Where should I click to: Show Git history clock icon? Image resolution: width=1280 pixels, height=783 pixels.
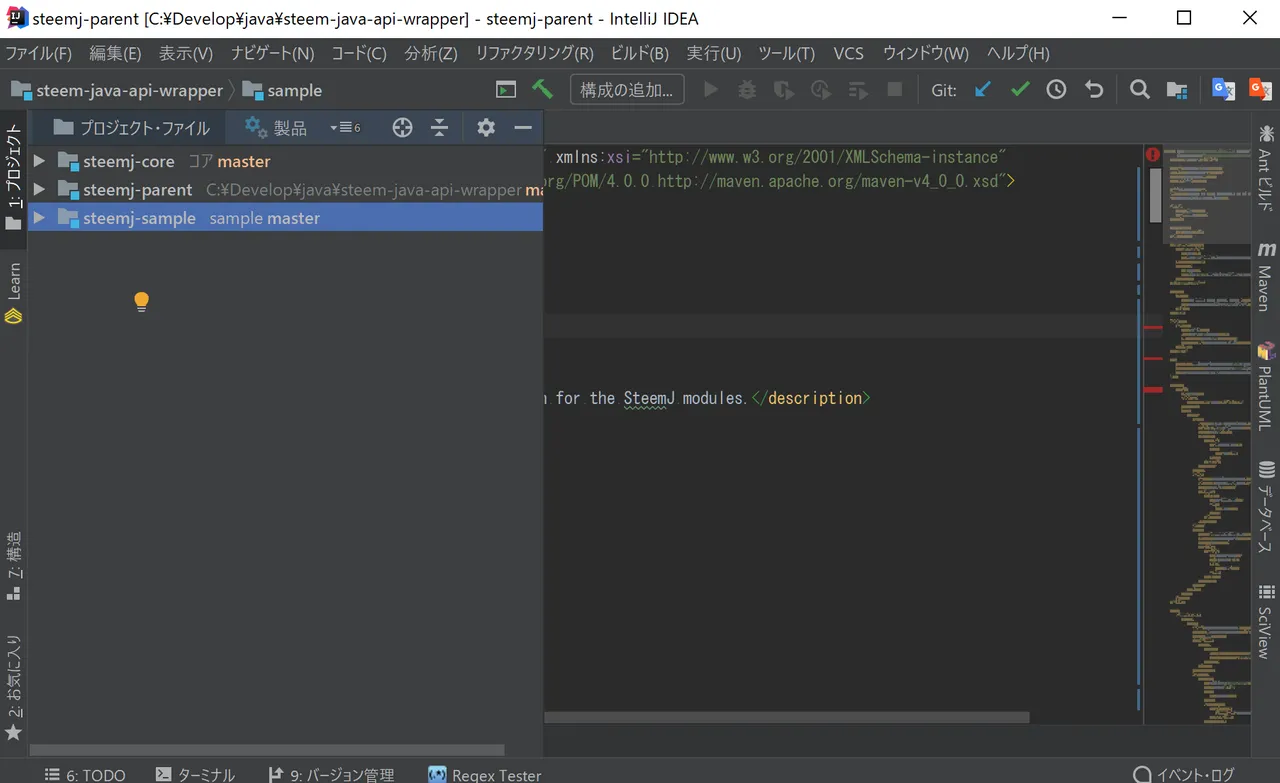coord(1056,89)
